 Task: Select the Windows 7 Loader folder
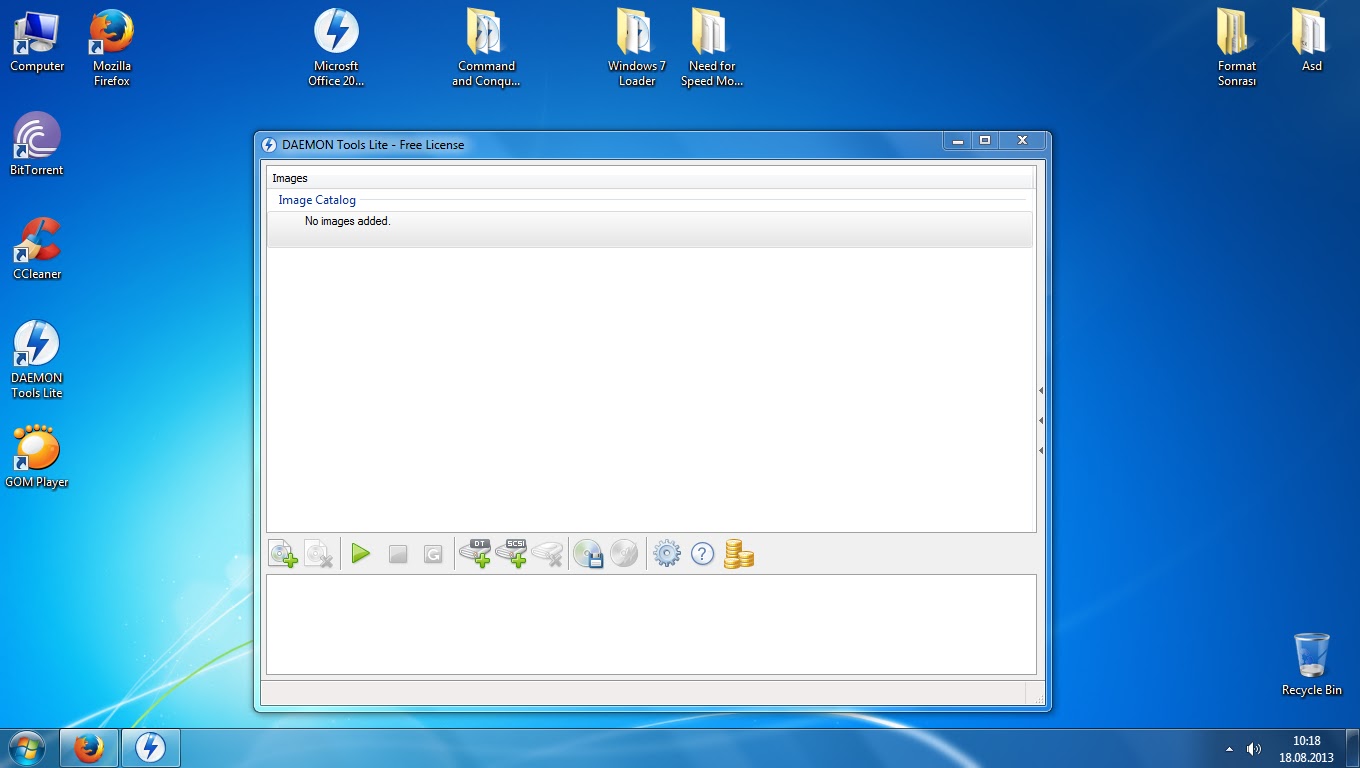tap(637, 48)
